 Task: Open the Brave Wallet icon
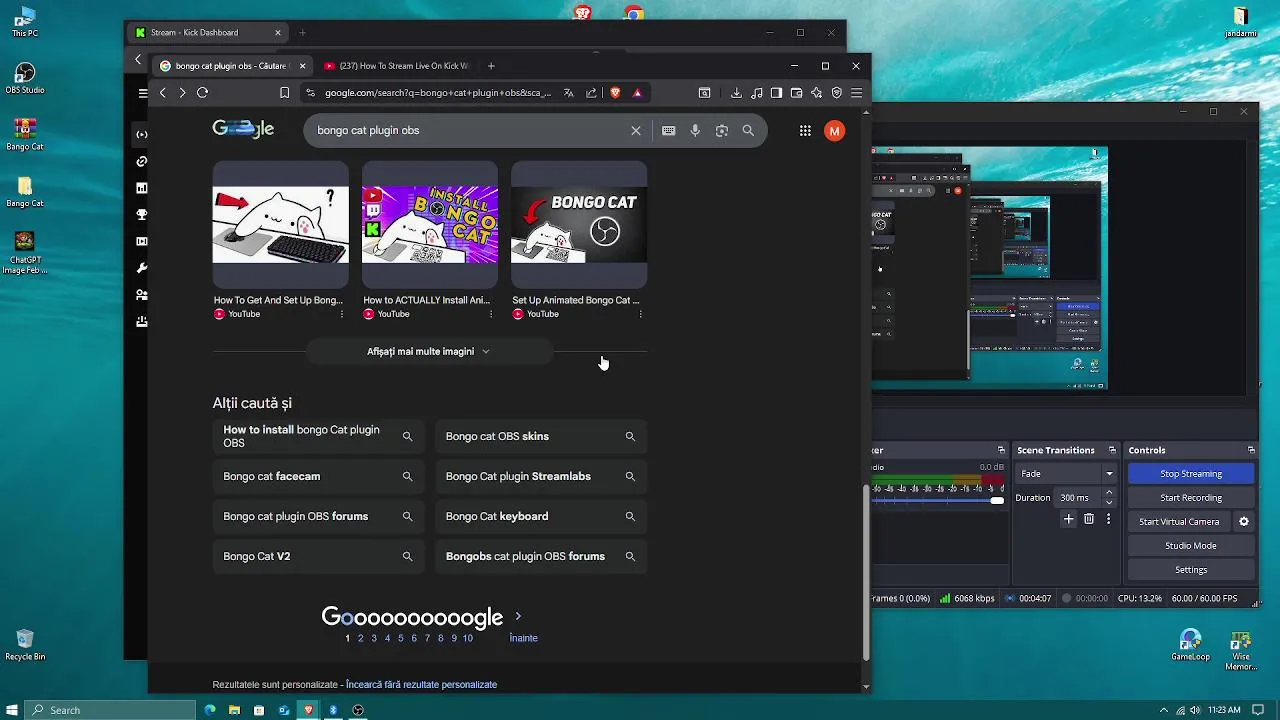tap(796, 93)
